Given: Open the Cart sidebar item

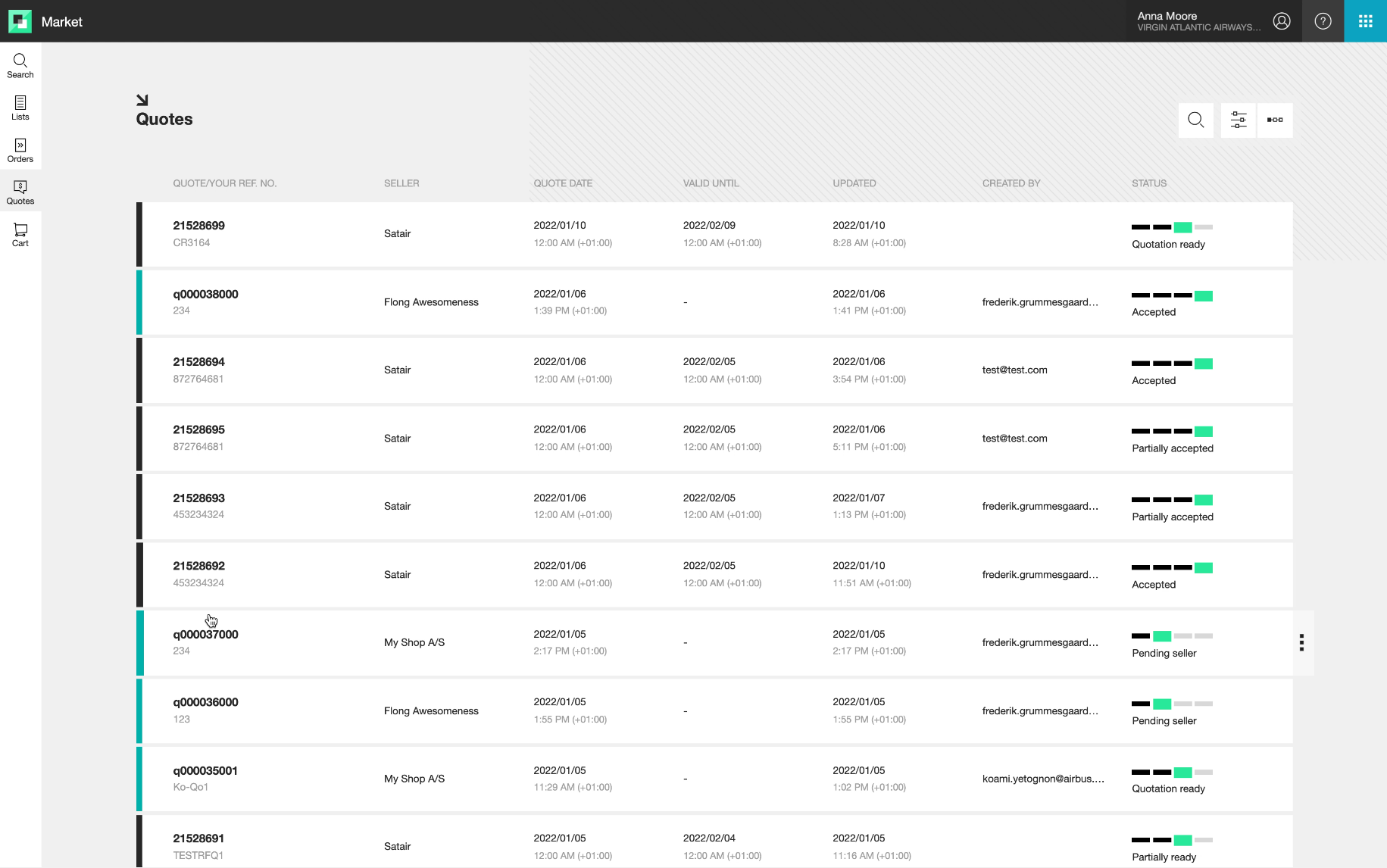Looking at the screenshot, I should (20, 235).
